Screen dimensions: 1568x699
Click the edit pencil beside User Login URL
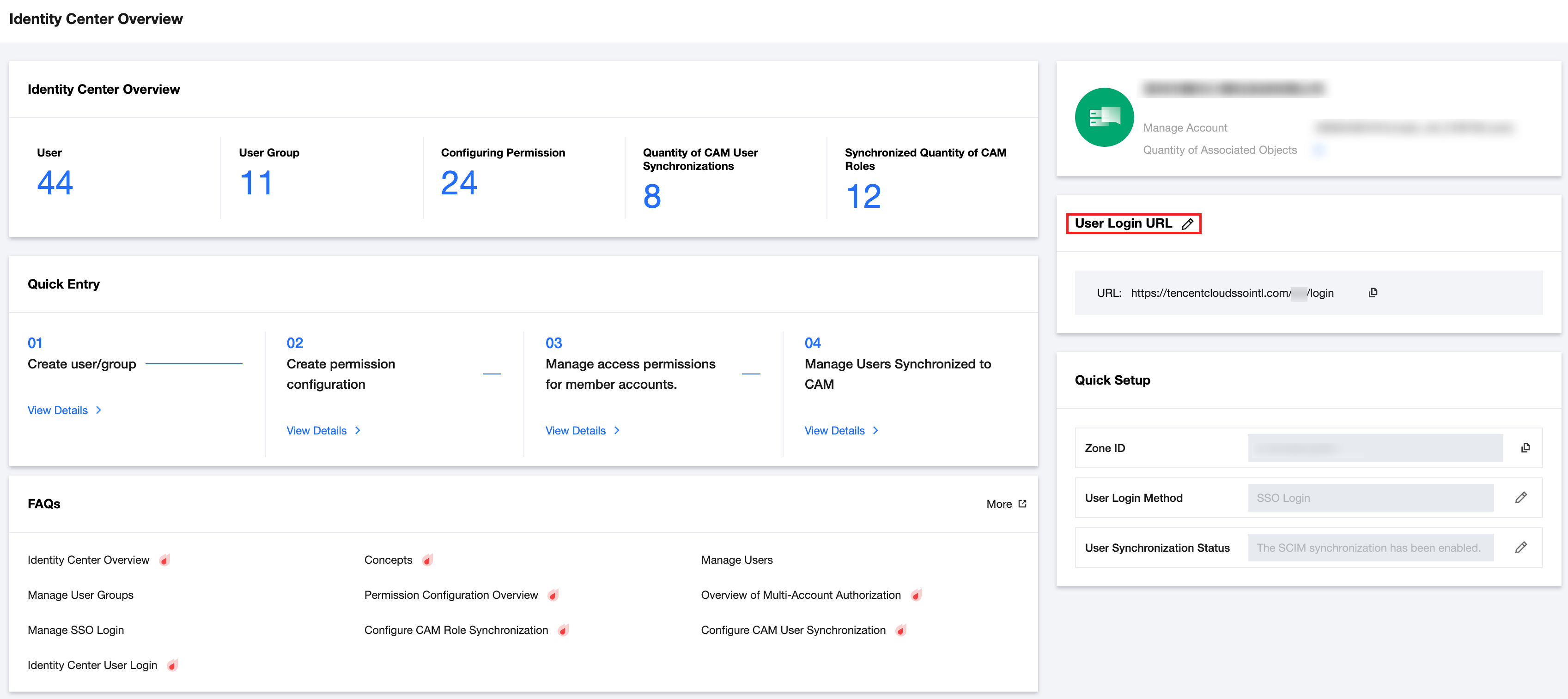tap(1187, 224)
